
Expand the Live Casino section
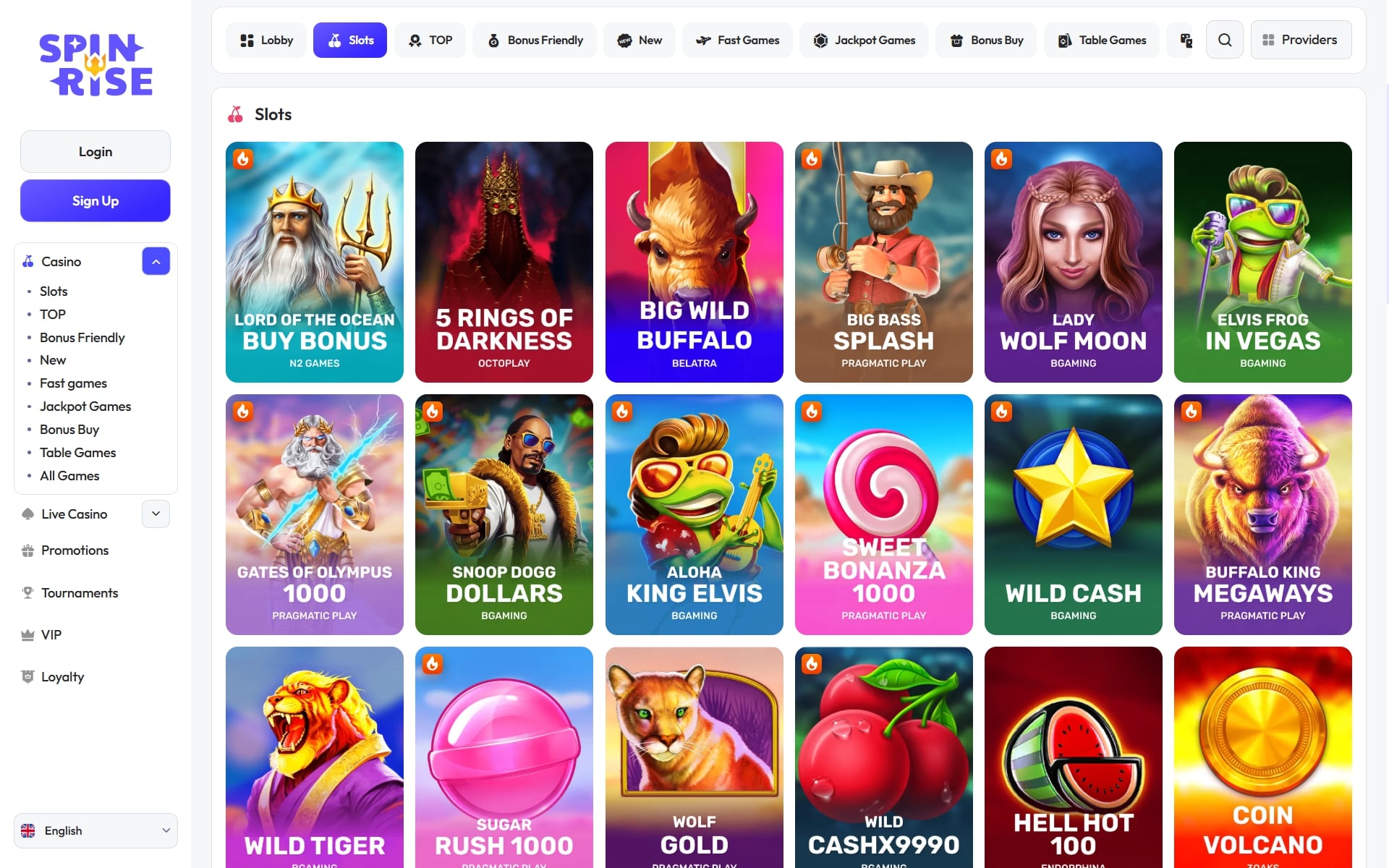point(156,514)
